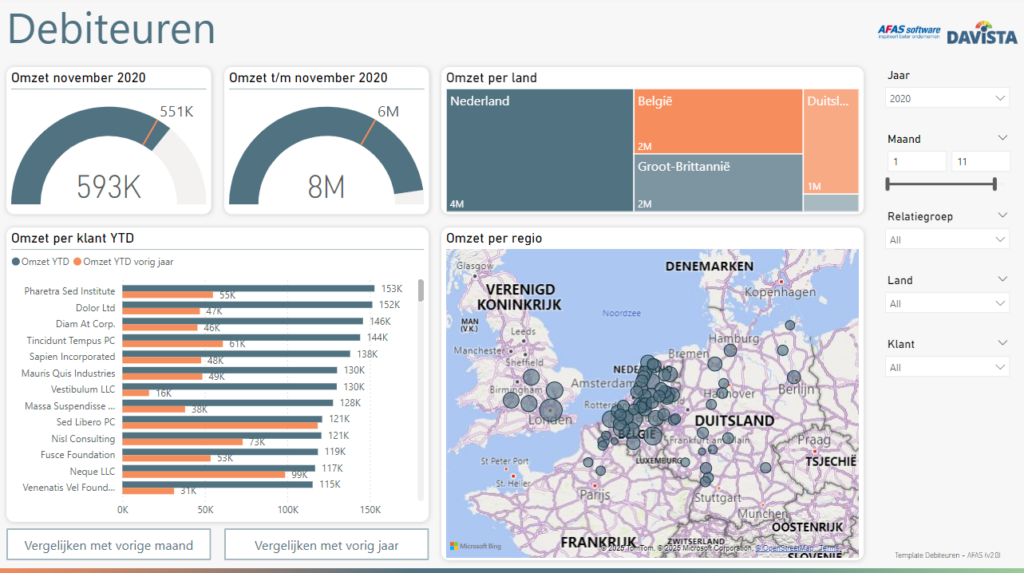Viewport: 1024px width, 573px height.
Task: Click the Davista logo
Action: [x=982, y=33]
